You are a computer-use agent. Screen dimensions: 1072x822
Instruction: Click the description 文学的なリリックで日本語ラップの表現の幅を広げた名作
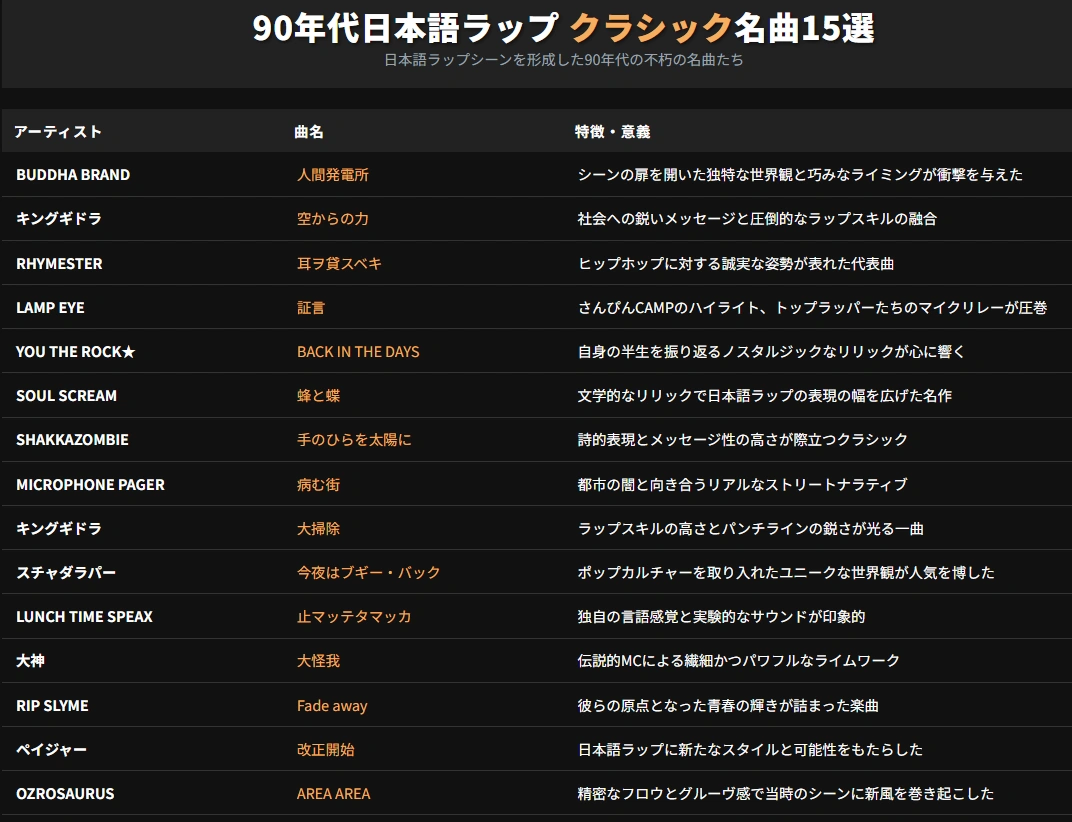click(764, 395)
